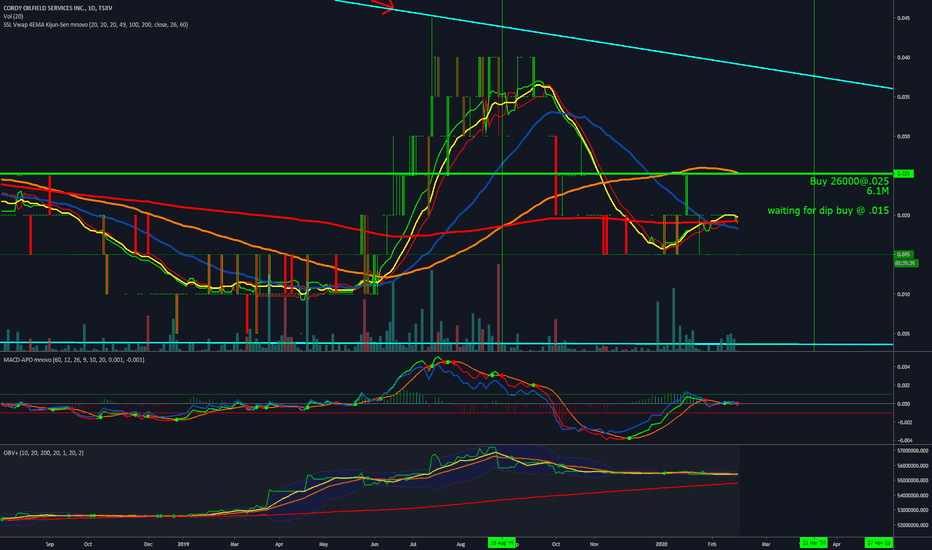The height and width of the screenshot is (550, 932).
Task: Click the 0.030 price axis value
Action: point(903,137)
